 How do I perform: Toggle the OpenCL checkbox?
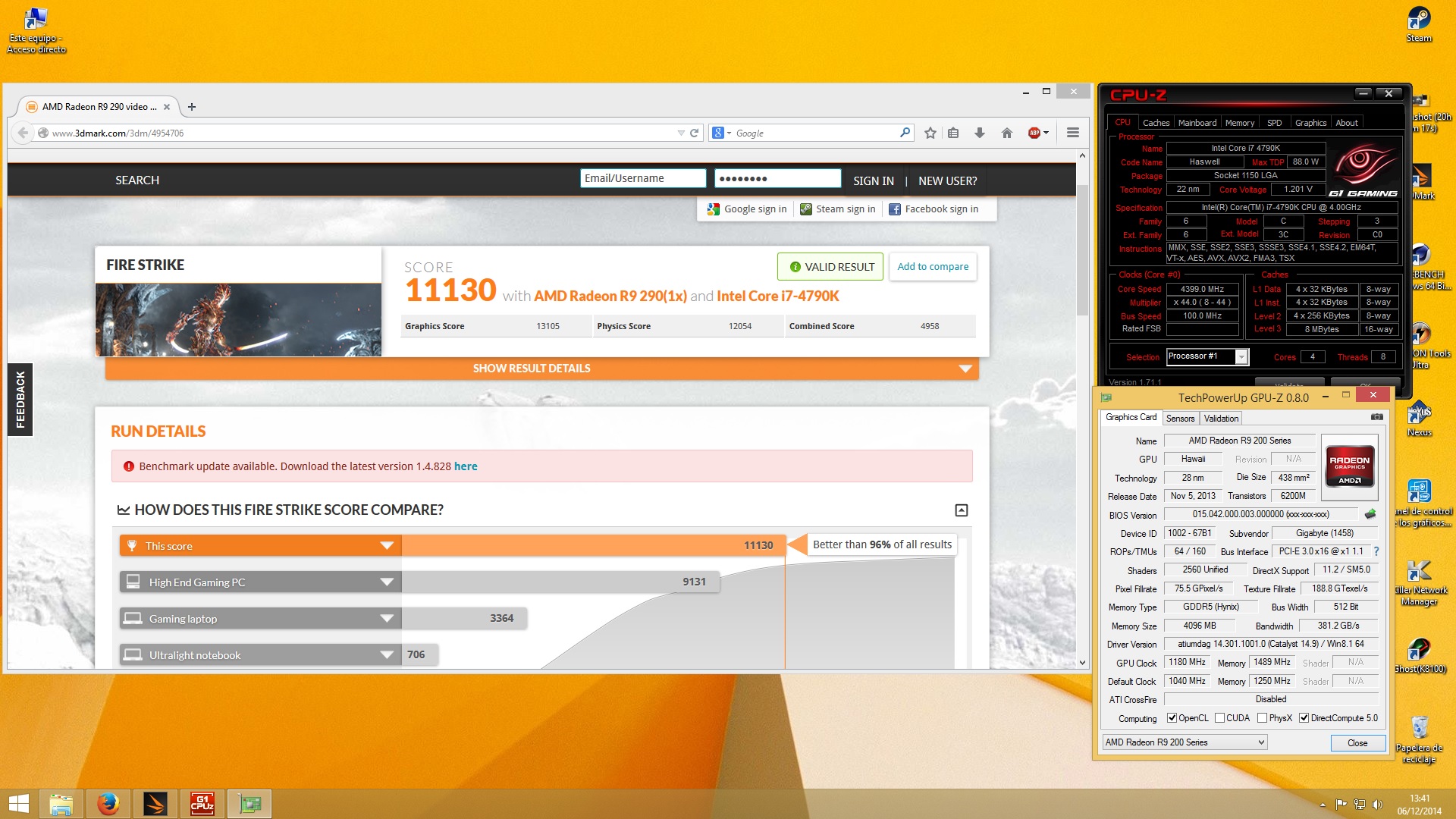point(1172,718)
